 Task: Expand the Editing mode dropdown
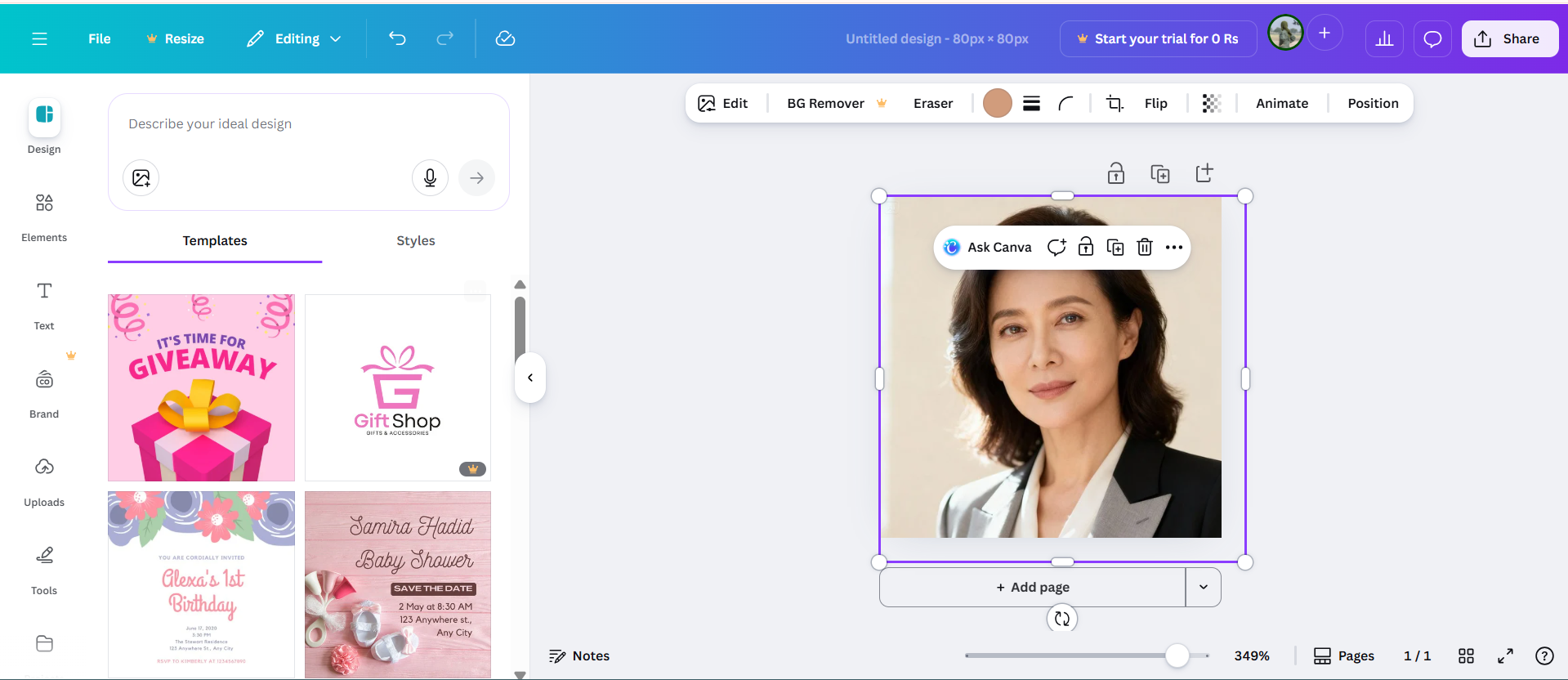point(294,38)
